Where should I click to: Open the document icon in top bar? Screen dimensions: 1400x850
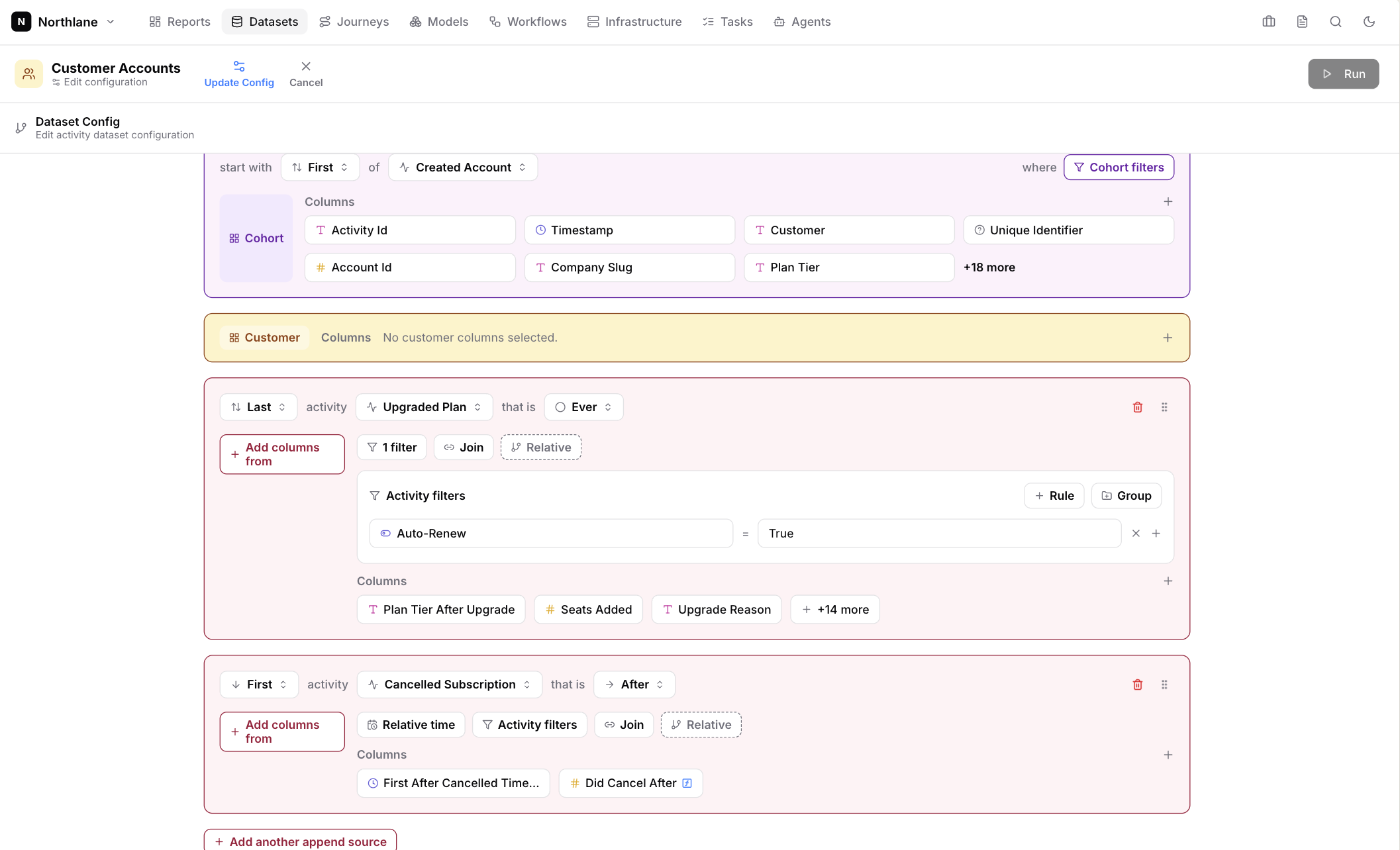[1302, 22]
